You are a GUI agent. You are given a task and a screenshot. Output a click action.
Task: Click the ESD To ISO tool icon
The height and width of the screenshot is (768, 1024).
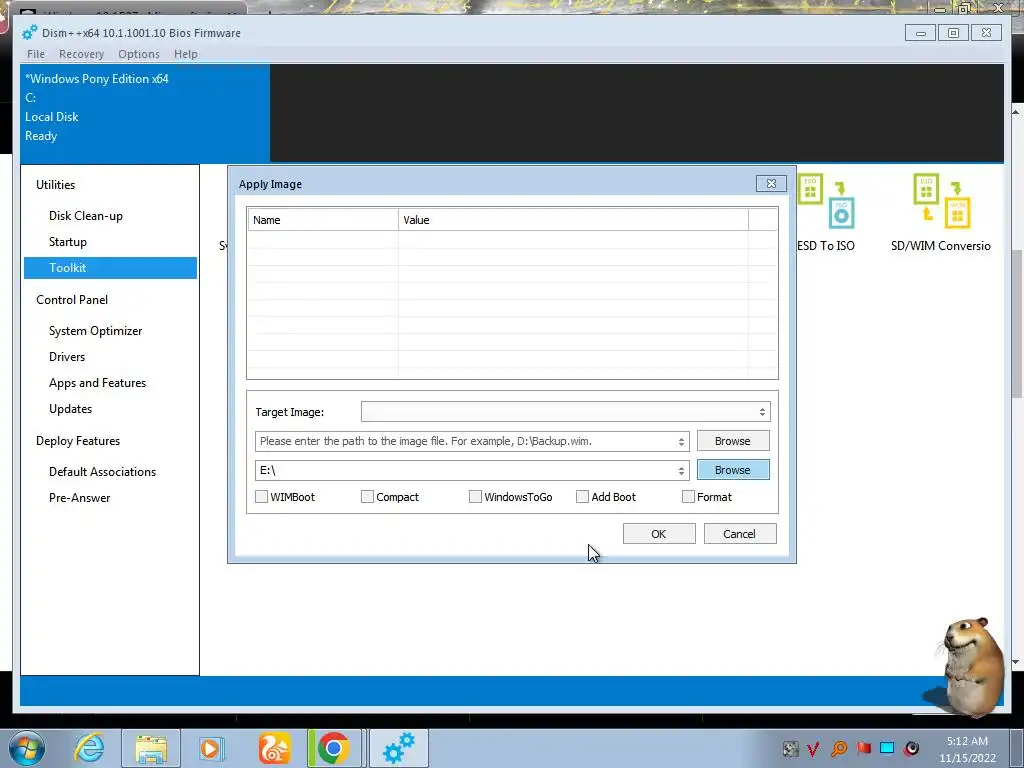coord(826,201)
